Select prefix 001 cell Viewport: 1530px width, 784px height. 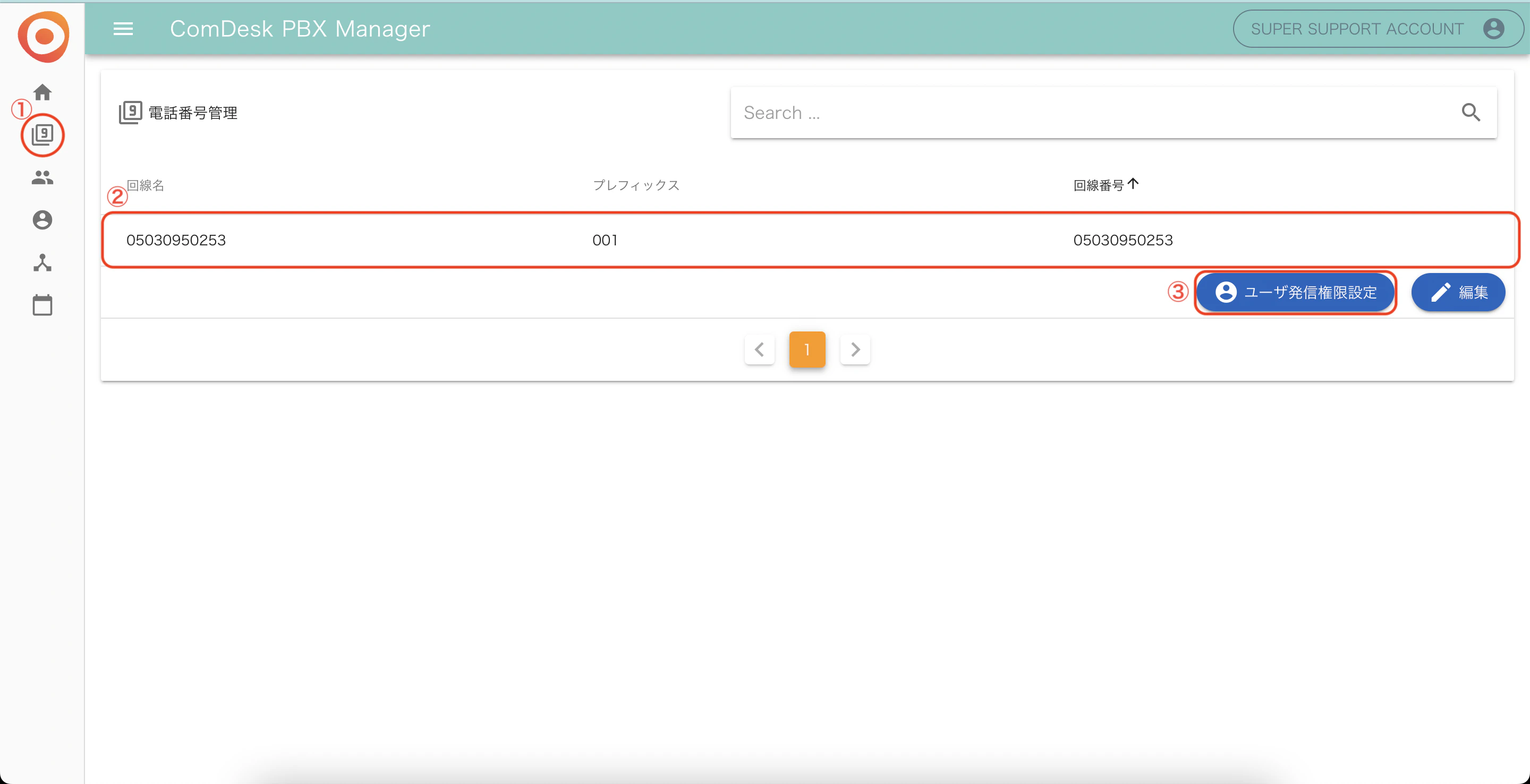click(x=605, y=240)
